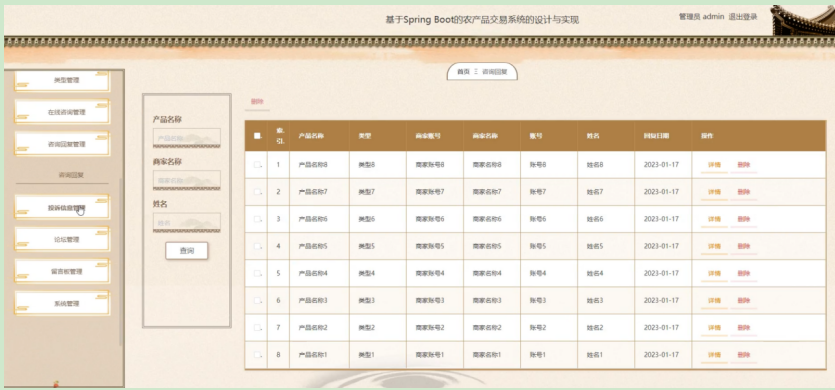Select the checkbox beside 产品名称6
835x390 pixels.
(257, 219)
